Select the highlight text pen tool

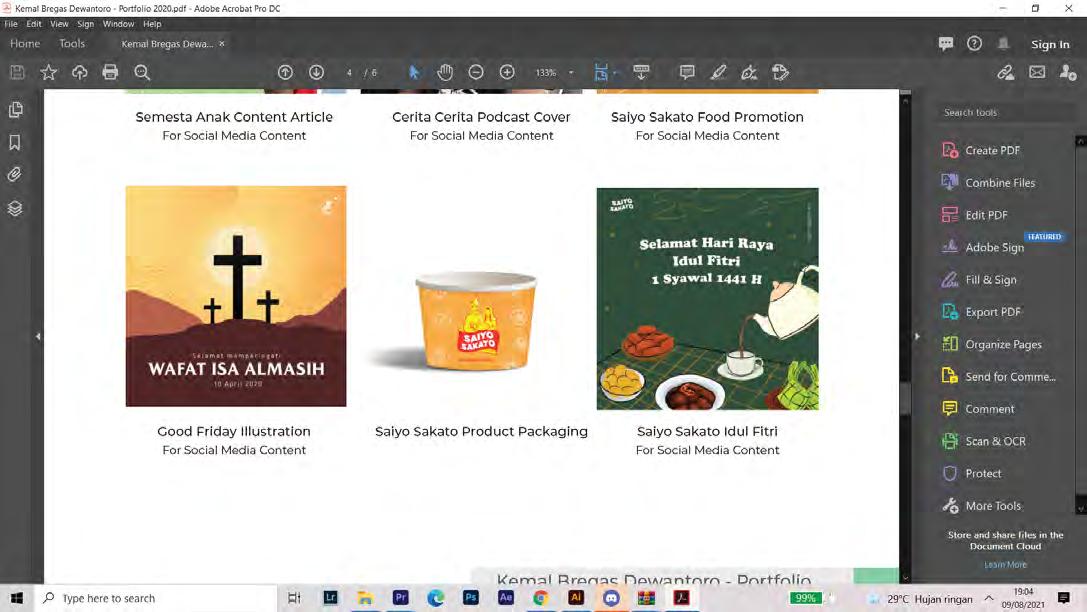(718, 72)
